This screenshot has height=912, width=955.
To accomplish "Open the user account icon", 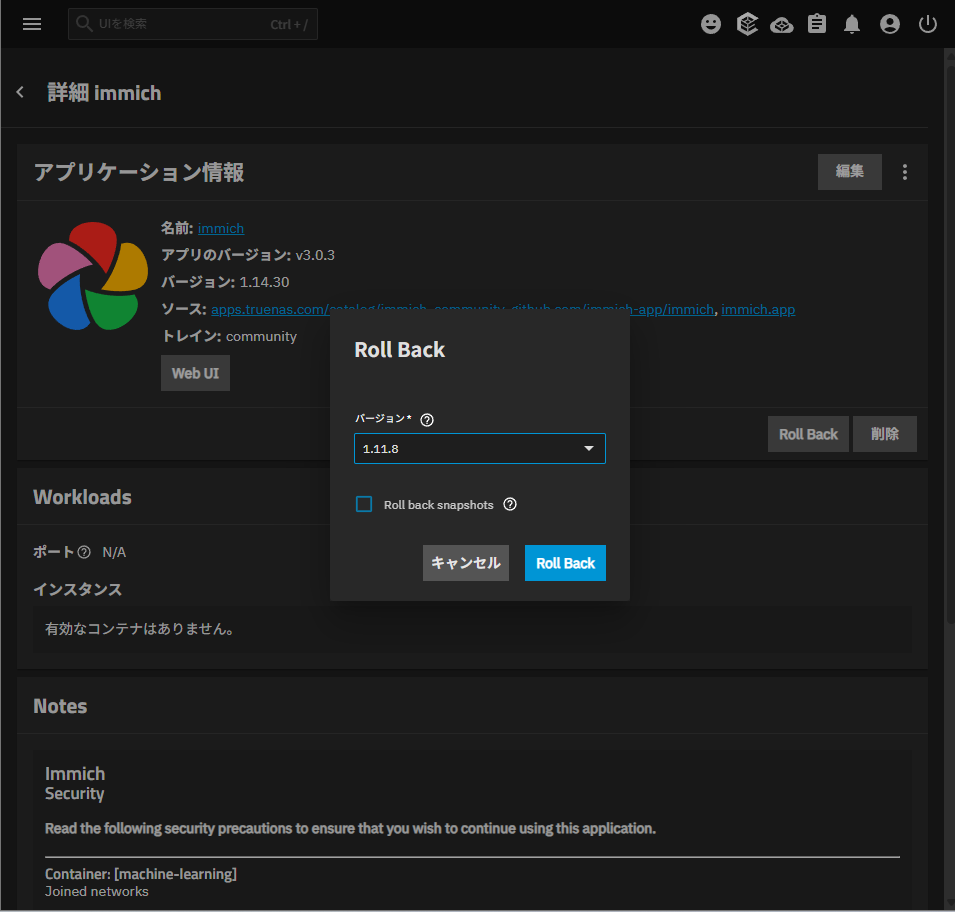I will coord(889,24).
